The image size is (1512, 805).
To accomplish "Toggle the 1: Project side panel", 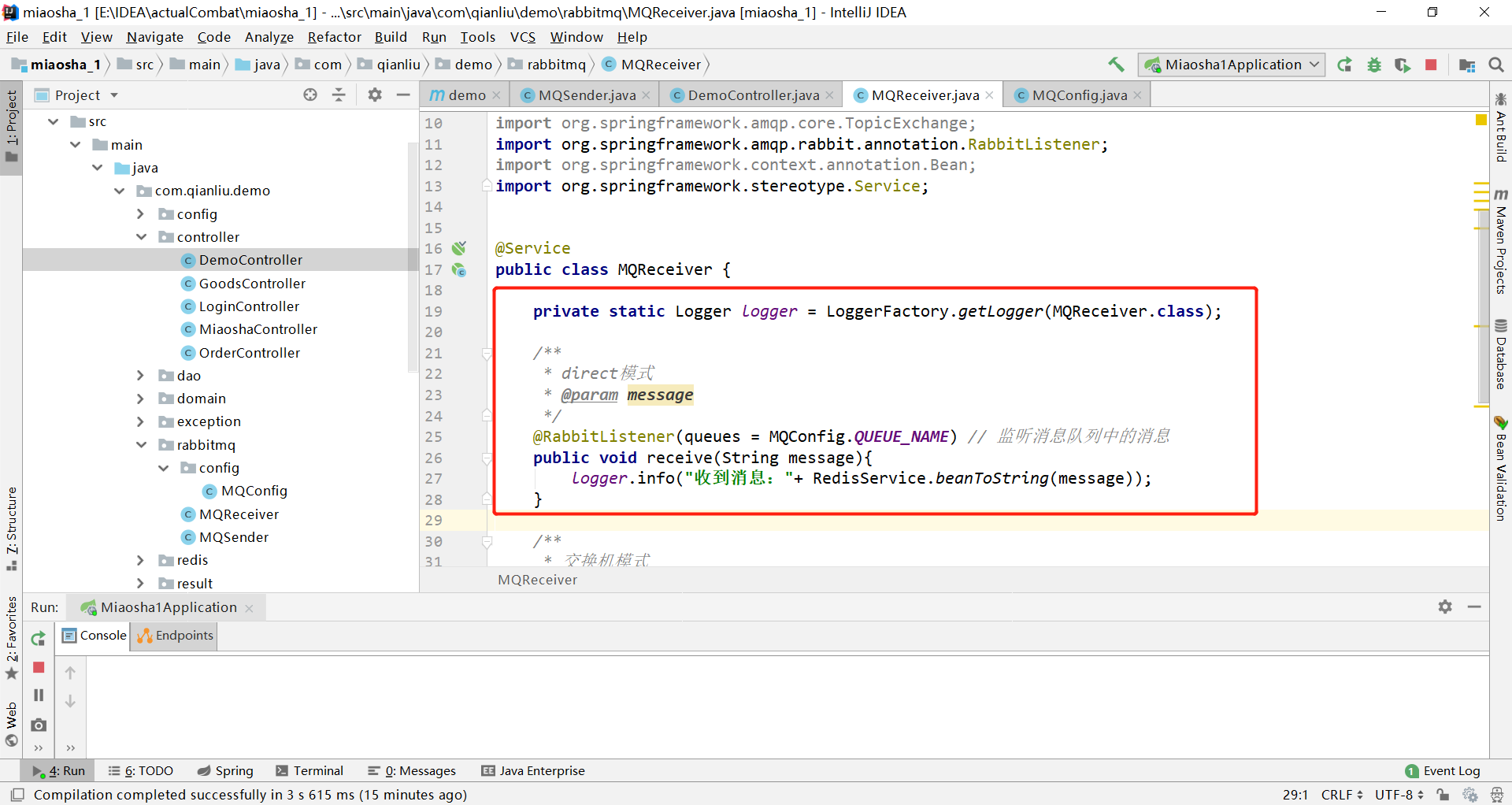I will pos(11,126).
